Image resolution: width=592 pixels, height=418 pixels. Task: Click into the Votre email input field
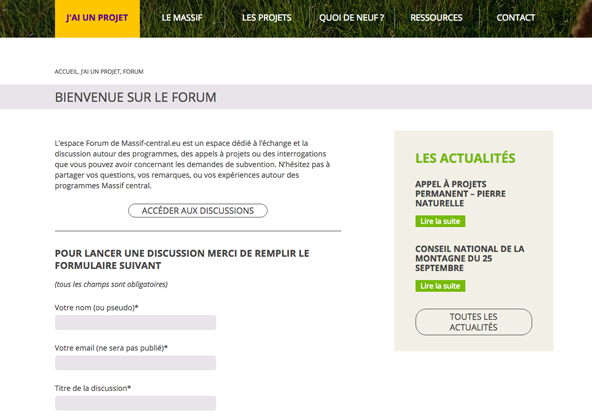[x=136, y=363]
